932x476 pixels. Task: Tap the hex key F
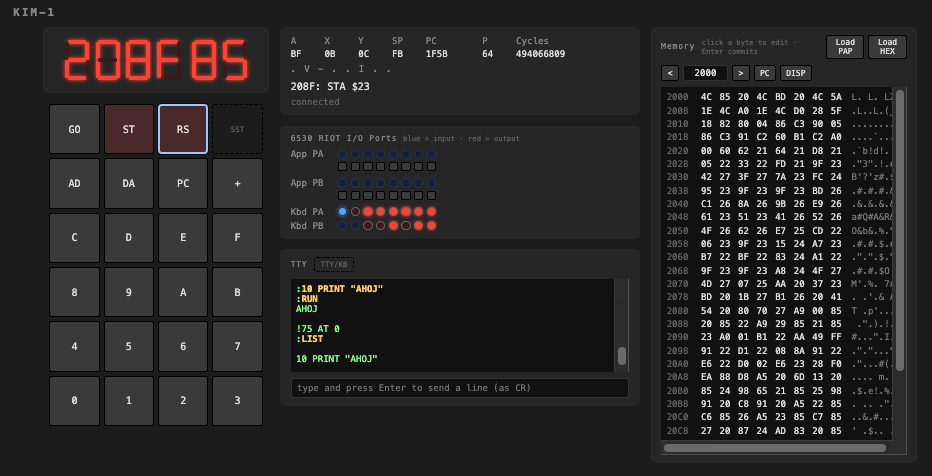[237, 238]
